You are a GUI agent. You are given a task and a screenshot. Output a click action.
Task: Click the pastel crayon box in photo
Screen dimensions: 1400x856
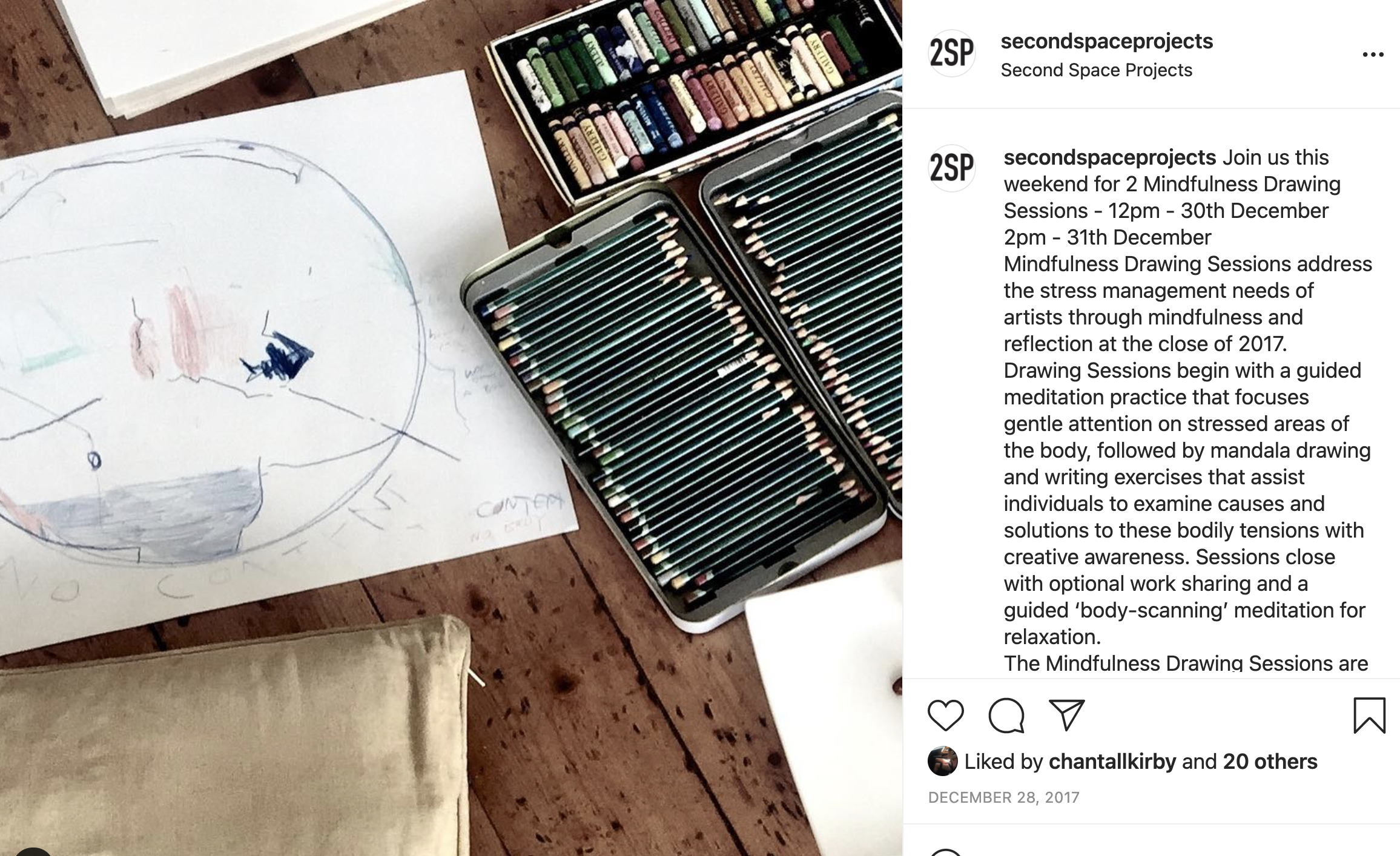(x=696, y=91)
